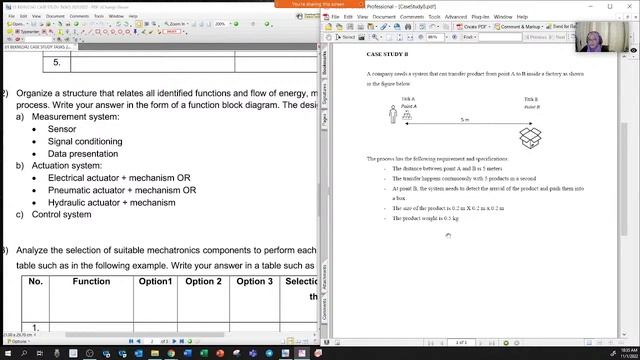Viewport: 640px width, 360px height.
Task: Open Advanced menu in Acrobat window
Action: [x=456, y=17]
